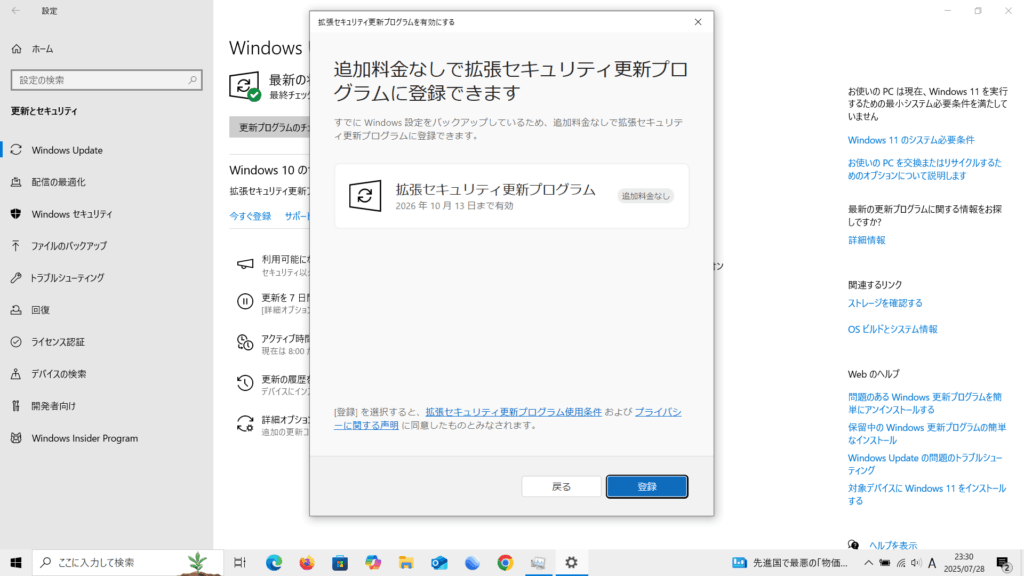Open Windows Update の問題のトラブルシューティング link
Screen dimensions: 1024x576
[925, 464]
